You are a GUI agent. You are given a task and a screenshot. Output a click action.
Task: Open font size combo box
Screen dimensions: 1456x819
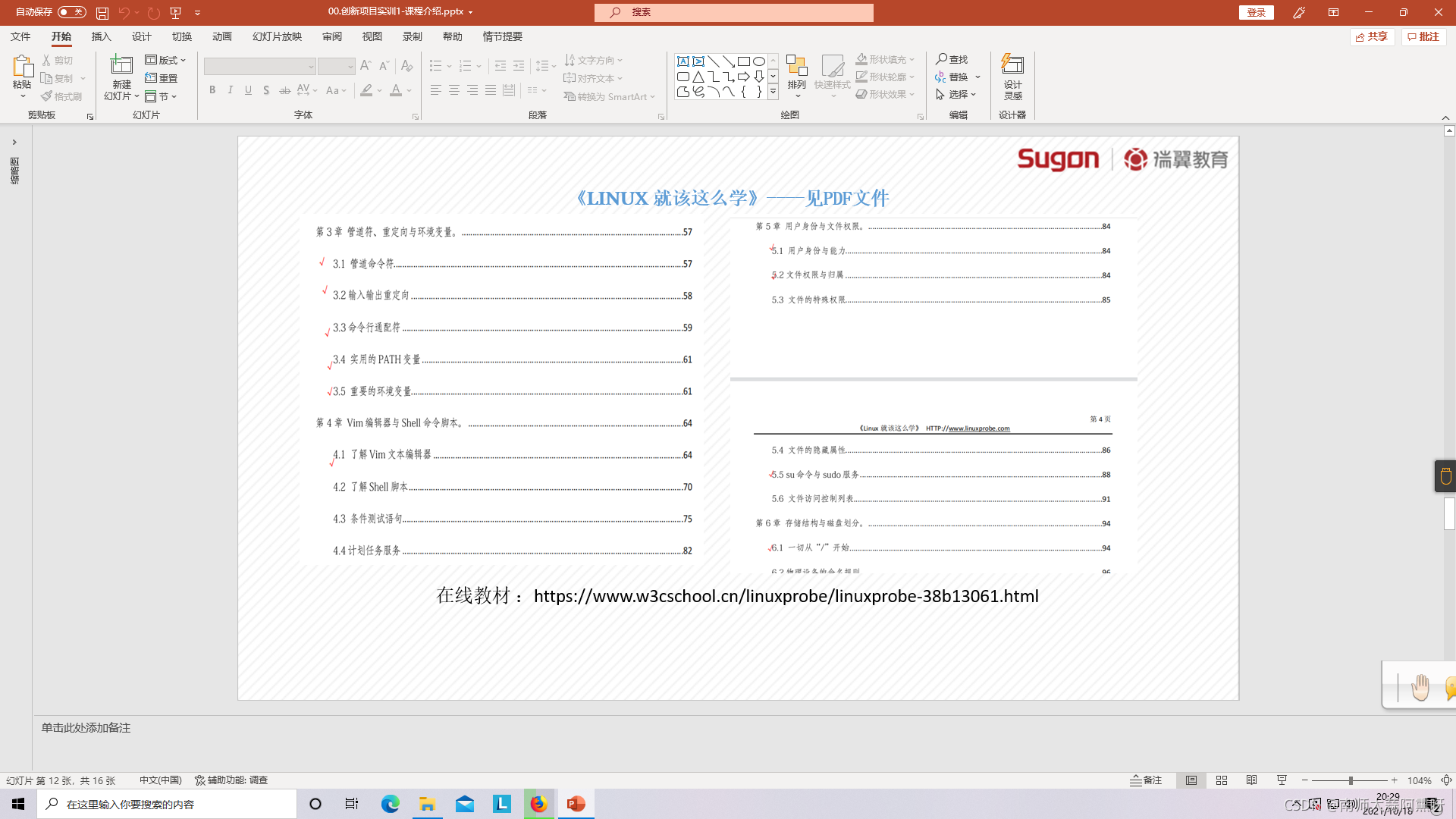point(337,67)
